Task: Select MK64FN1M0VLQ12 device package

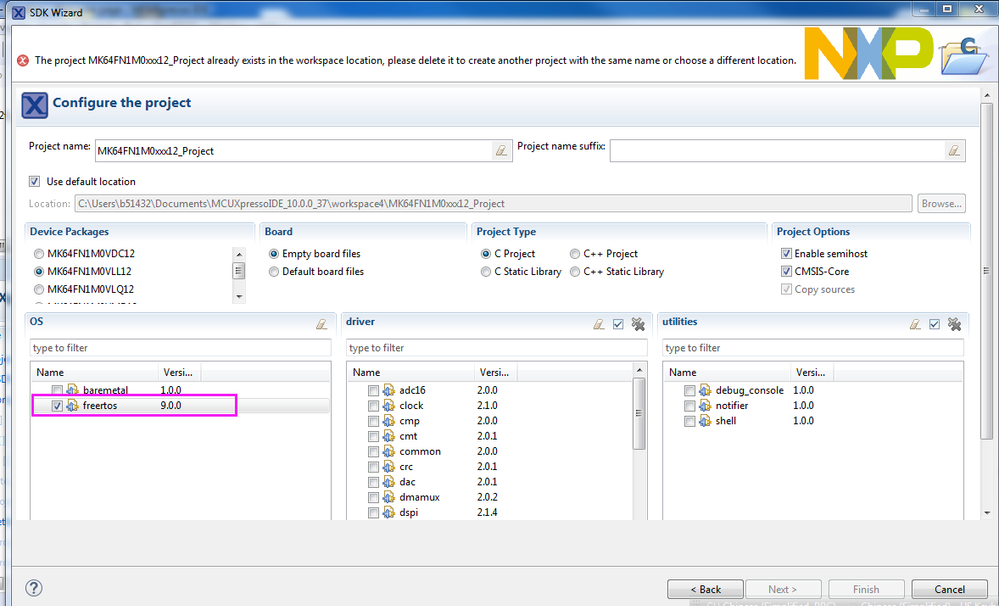Action: coord(39,289)
